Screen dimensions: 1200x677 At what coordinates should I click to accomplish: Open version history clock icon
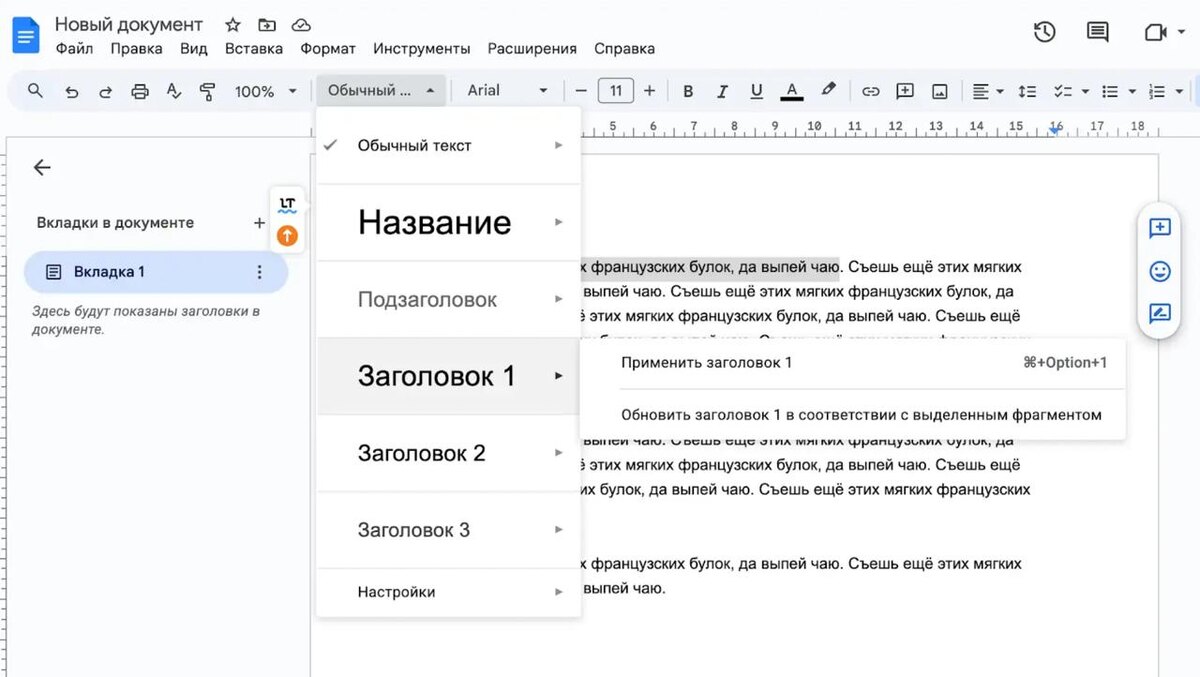pos(1043,32)
